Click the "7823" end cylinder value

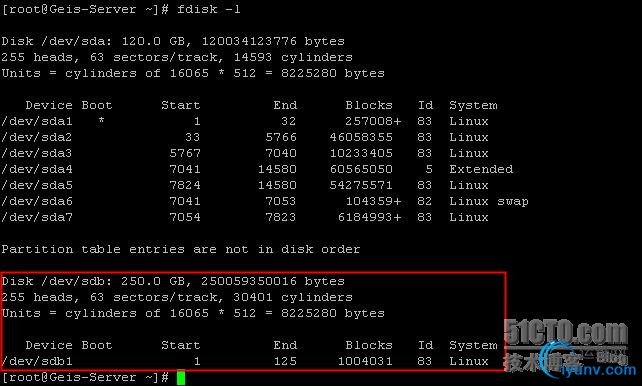point(281,217)
